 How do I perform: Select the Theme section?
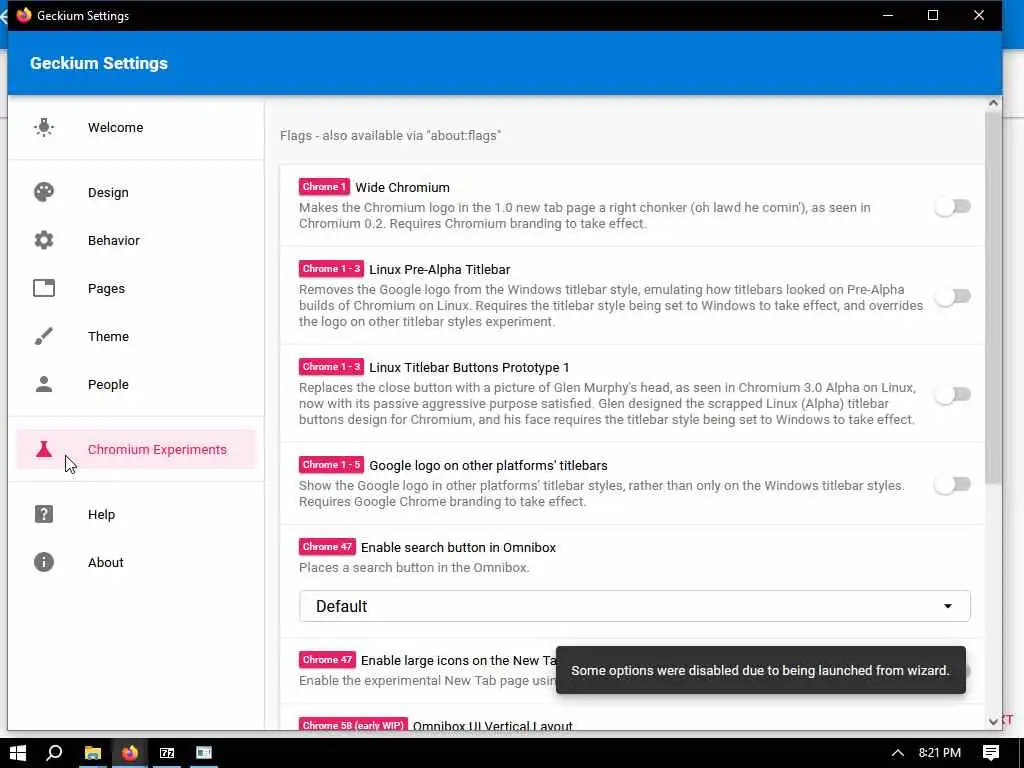[x=136, y=336]
